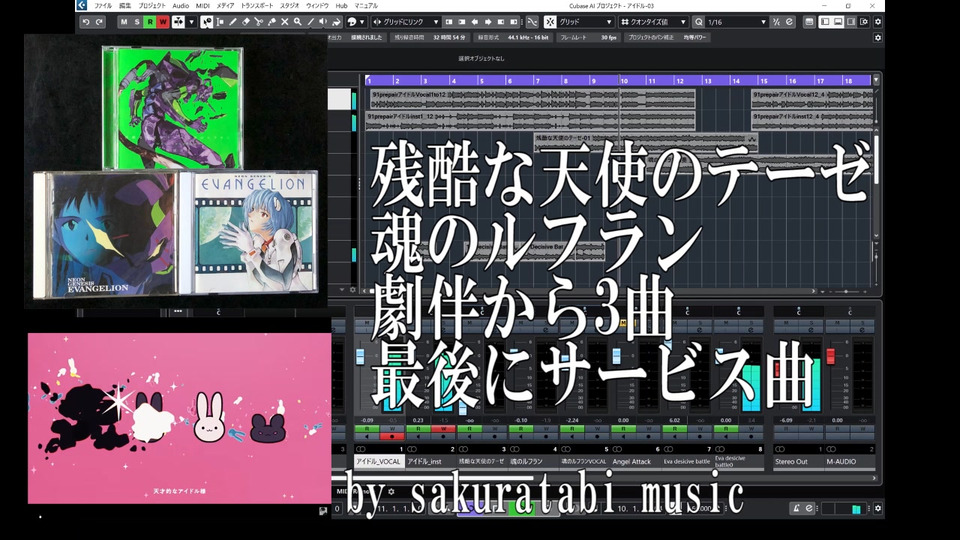Select the Draw pencil tool

point(233,22)
